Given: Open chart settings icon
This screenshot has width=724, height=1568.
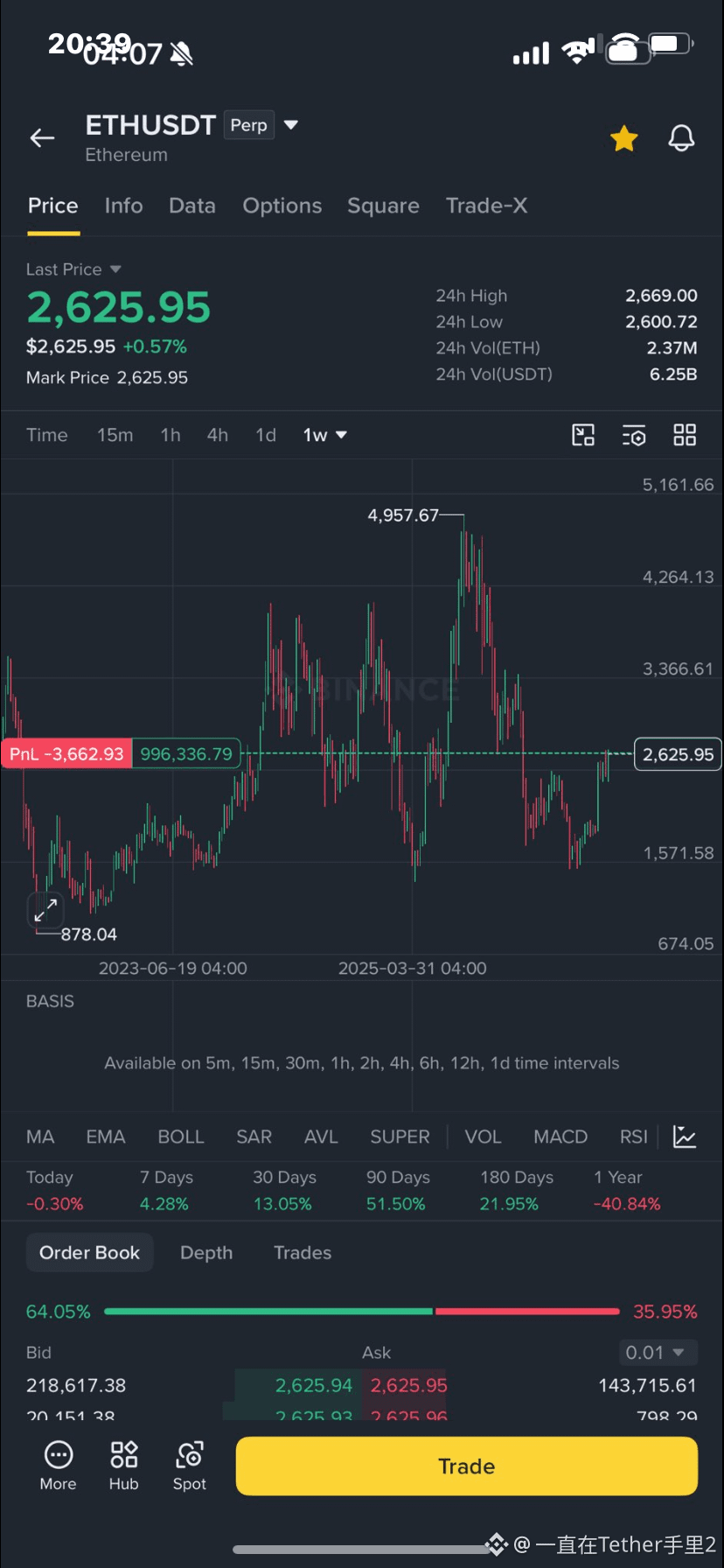Looking at the screenshot, I should pos(634,435).
